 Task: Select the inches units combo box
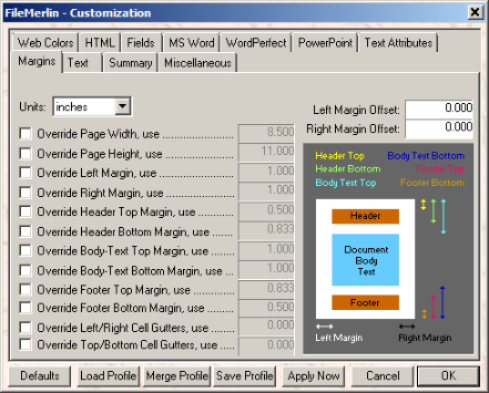[92, 107]
